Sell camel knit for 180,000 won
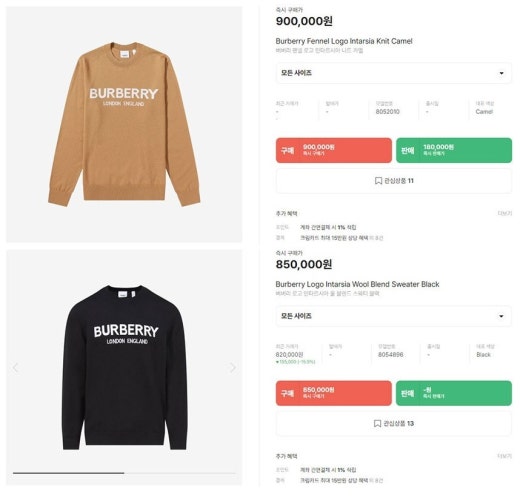 click(x=454, y=150)
